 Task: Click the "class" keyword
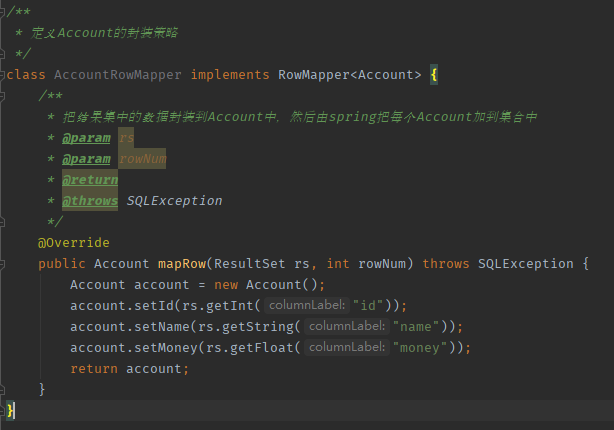coord(26,74)
